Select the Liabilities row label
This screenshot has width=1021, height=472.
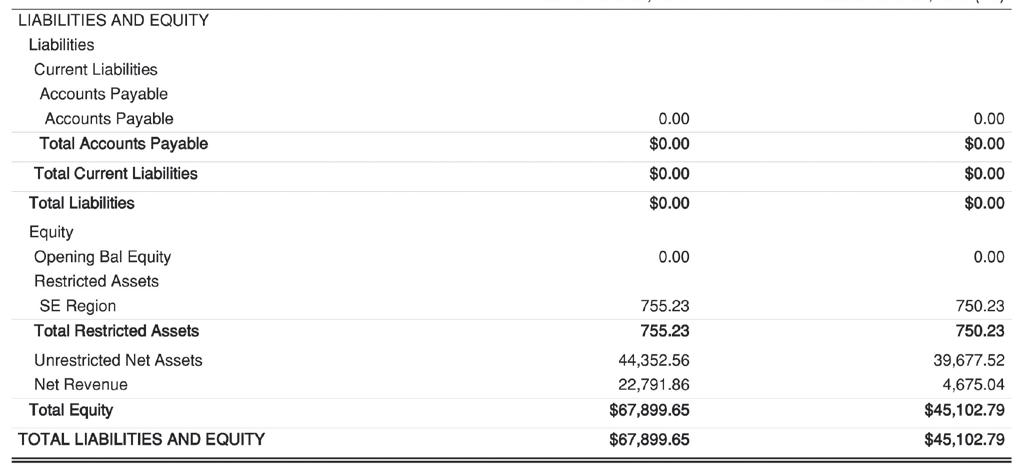coord(61,45)
